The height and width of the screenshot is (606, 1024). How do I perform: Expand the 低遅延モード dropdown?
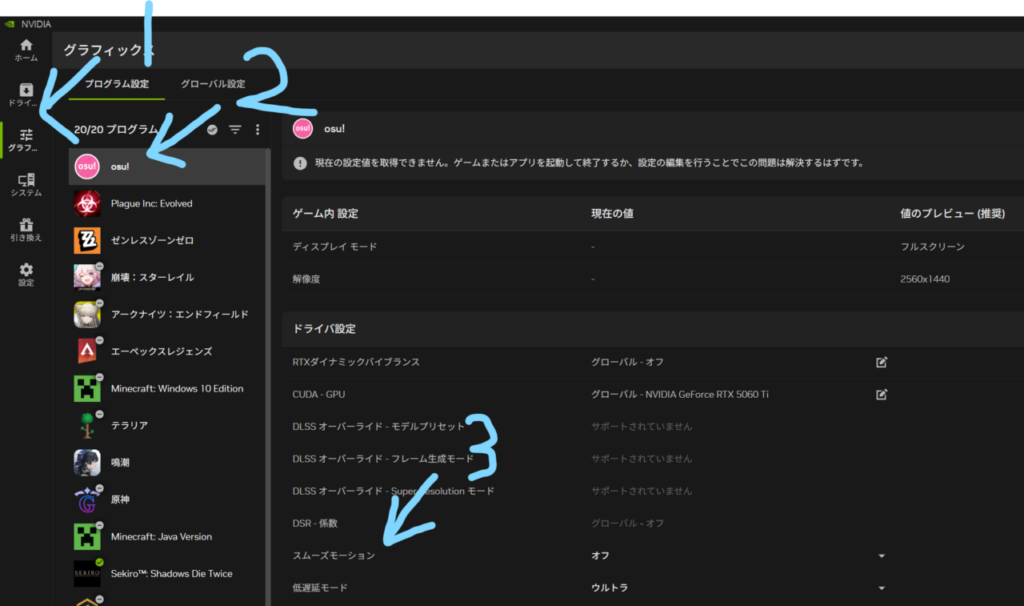click(881, 588)
